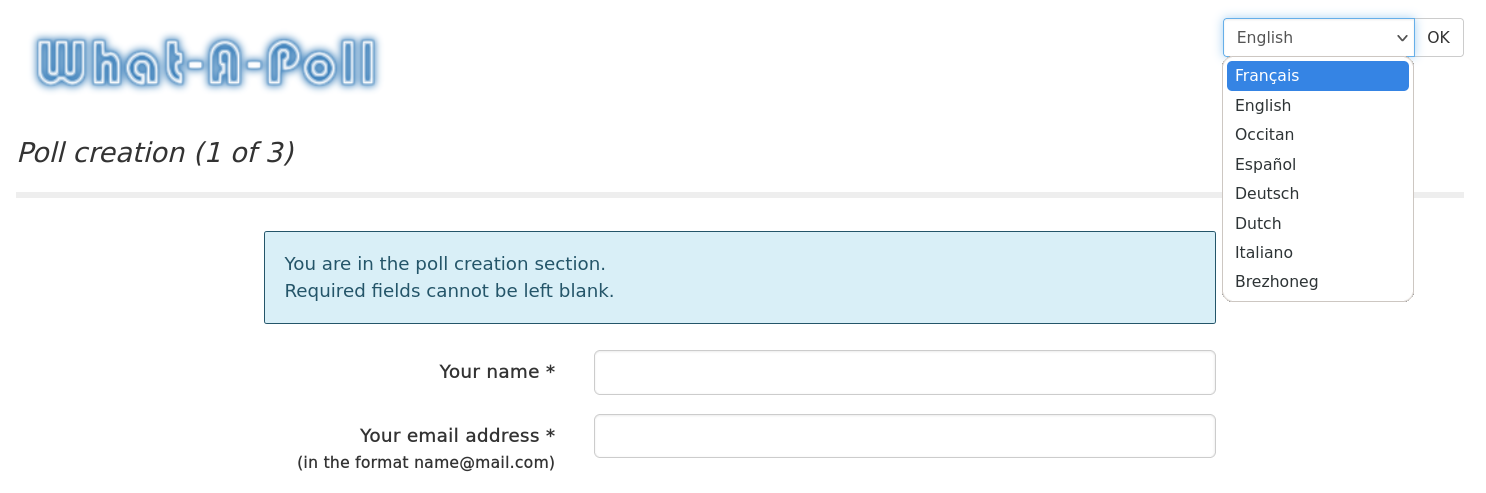Open the language selector combo box
Screen dimensions: 1486x493
(1318, 38)
